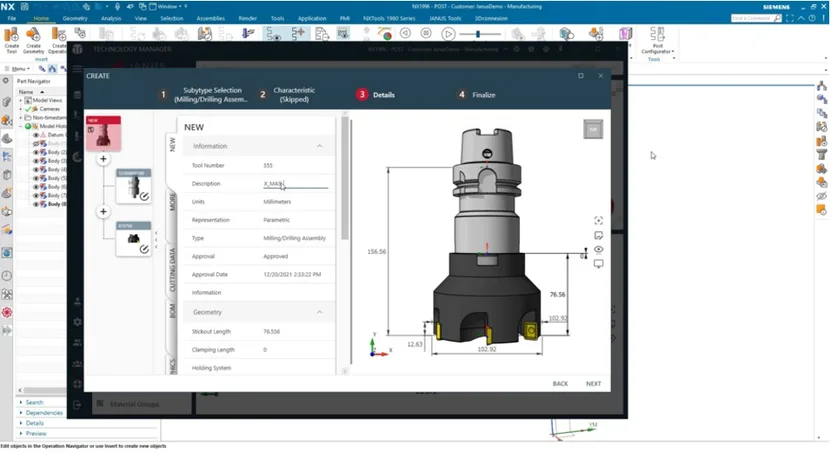Click the microphone icon in title bar

[117, 6]
